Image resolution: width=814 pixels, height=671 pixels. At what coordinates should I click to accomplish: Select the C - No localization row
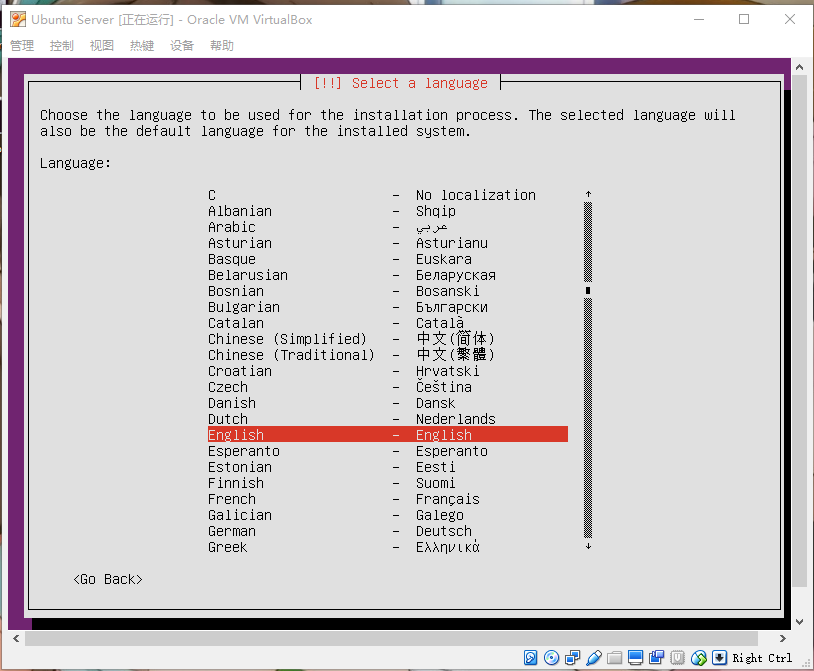388,195
